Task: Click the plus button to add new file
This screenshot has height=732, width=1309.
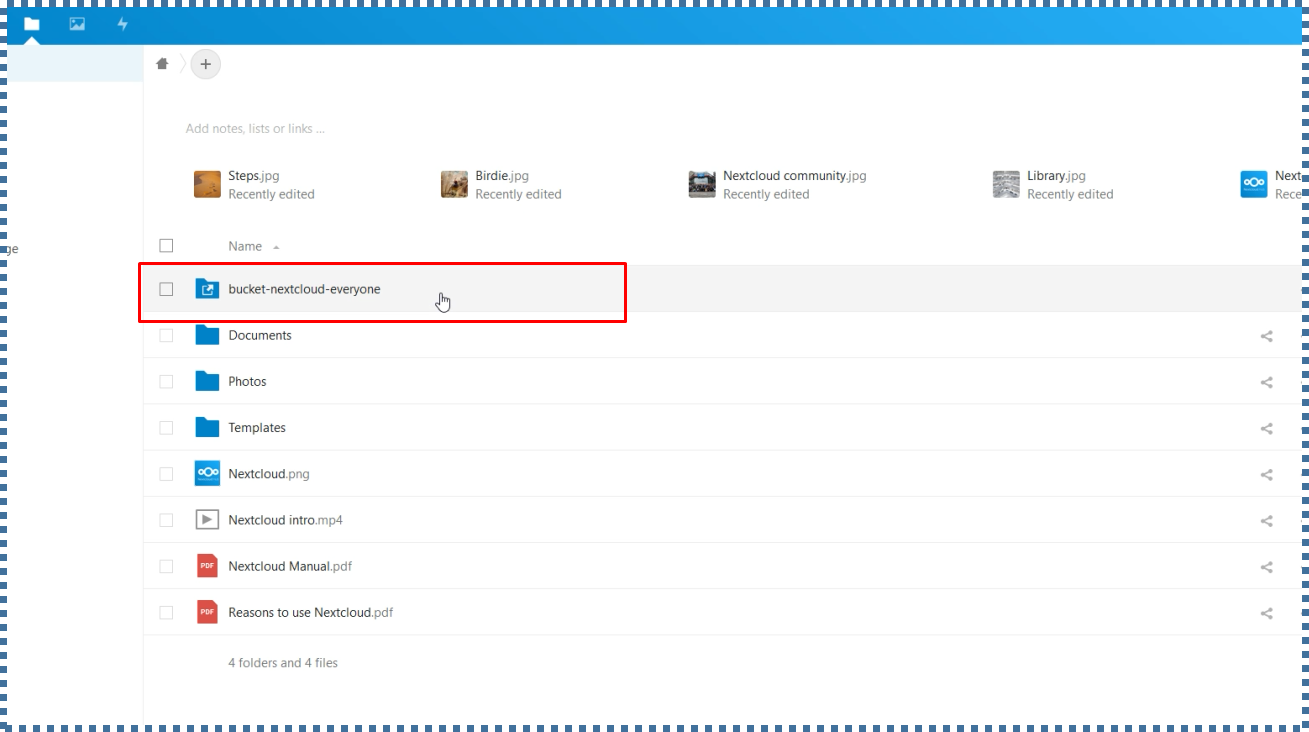Action: 205,64
